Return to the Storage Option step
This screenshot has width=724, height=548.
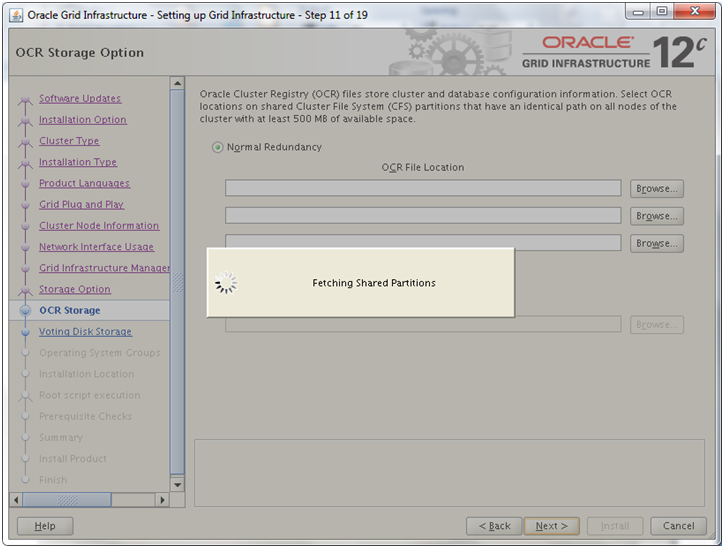(75, 289)
